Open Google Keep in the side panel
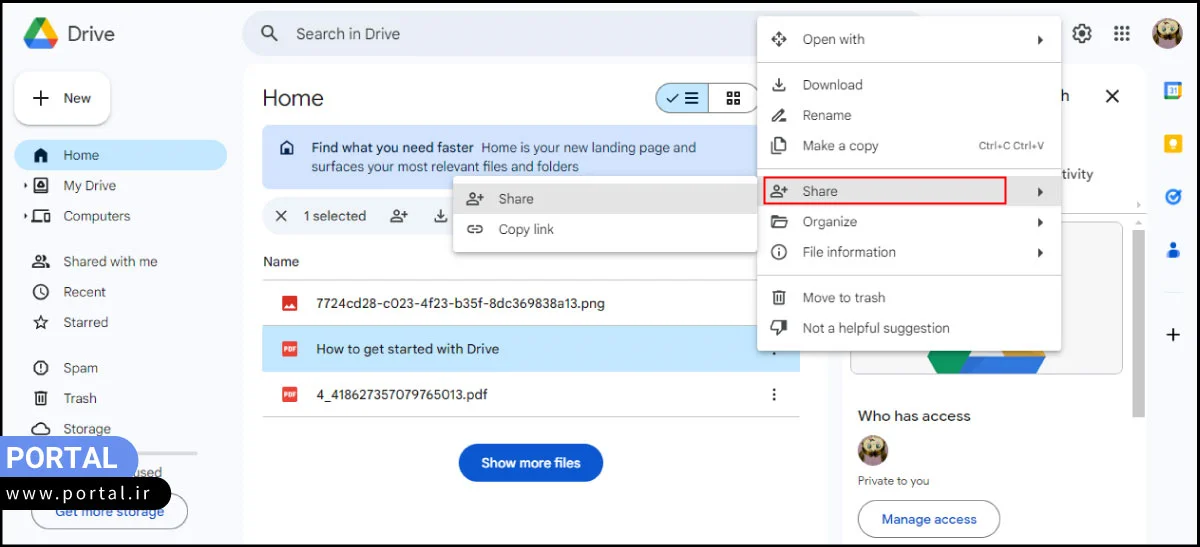 [1173, 144]
